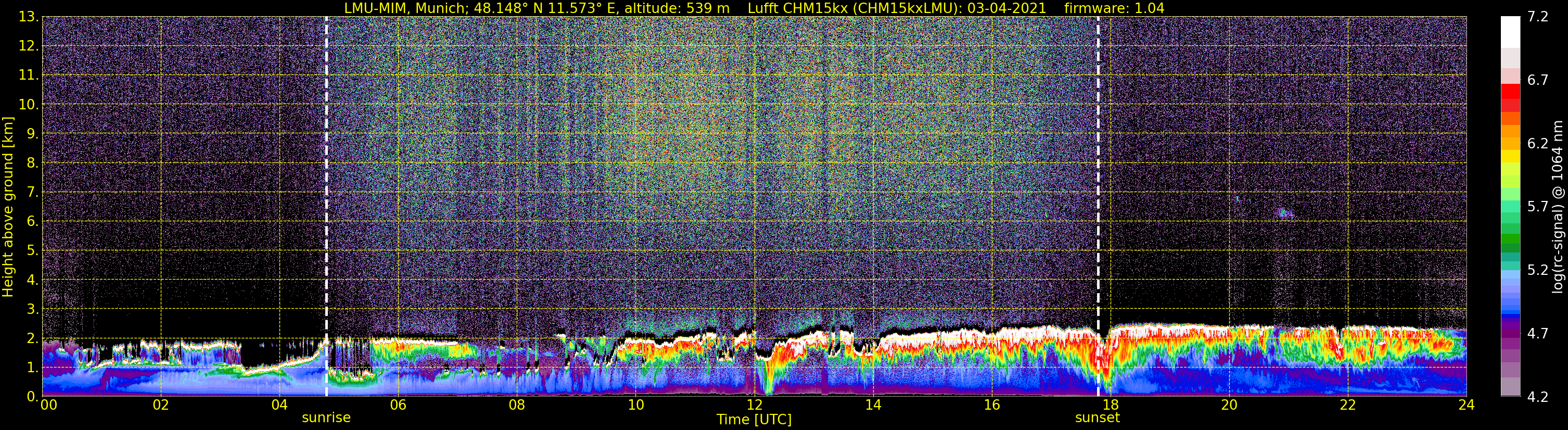Screen dimensions: 1568x430
Task: Click the sunset dashed vertical line marker
Action: pos(1098,207)
